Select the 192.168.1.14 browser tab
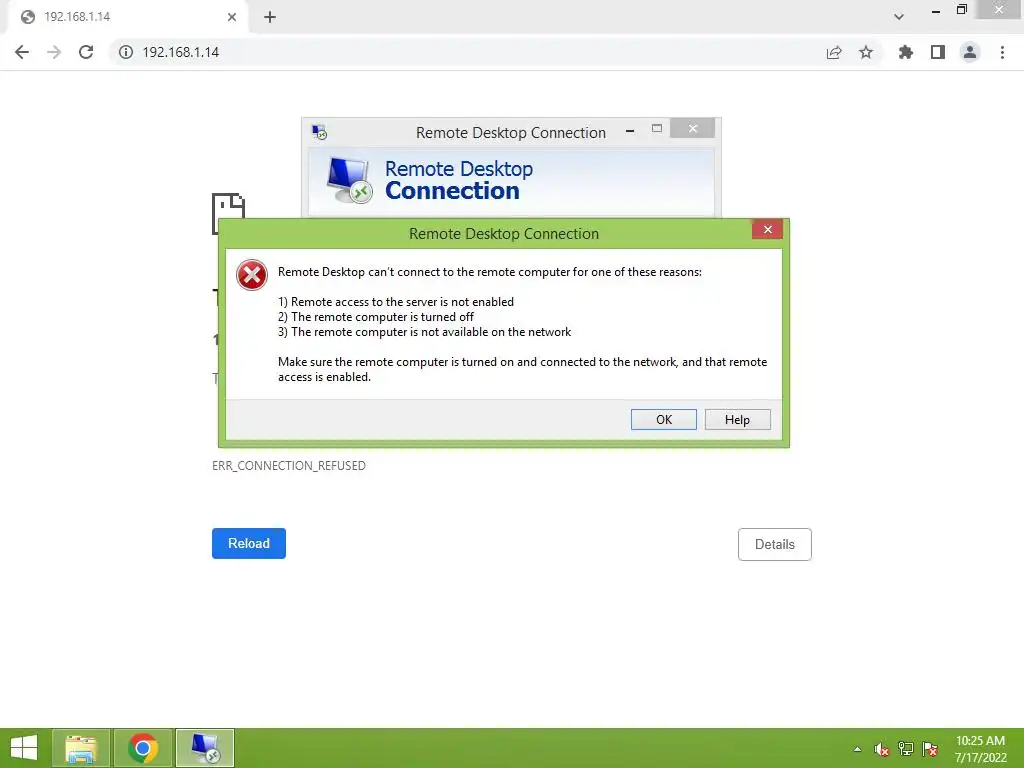 tap(127, 17)
